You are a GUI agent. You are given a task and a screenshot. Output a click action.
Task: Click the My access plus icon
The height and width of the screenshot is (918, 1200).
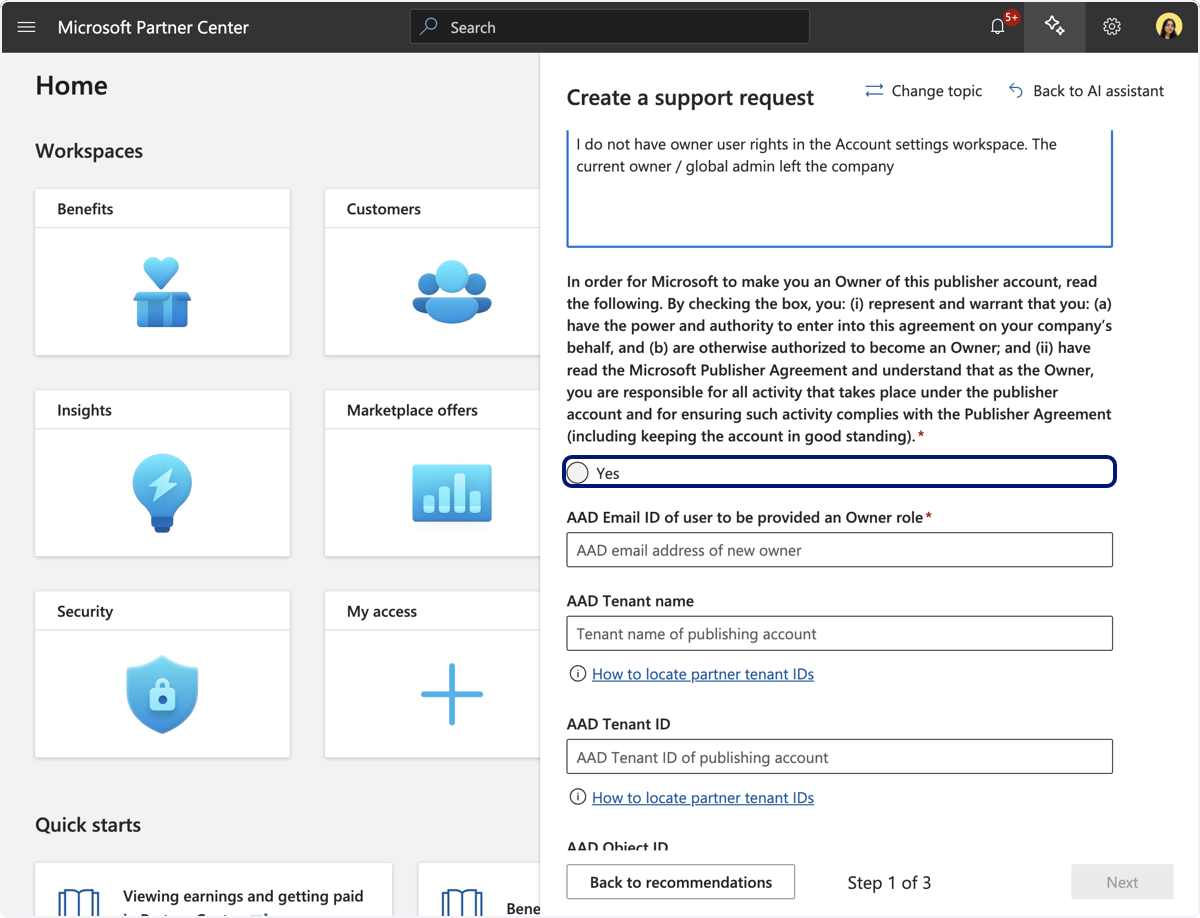click(452, 694)
